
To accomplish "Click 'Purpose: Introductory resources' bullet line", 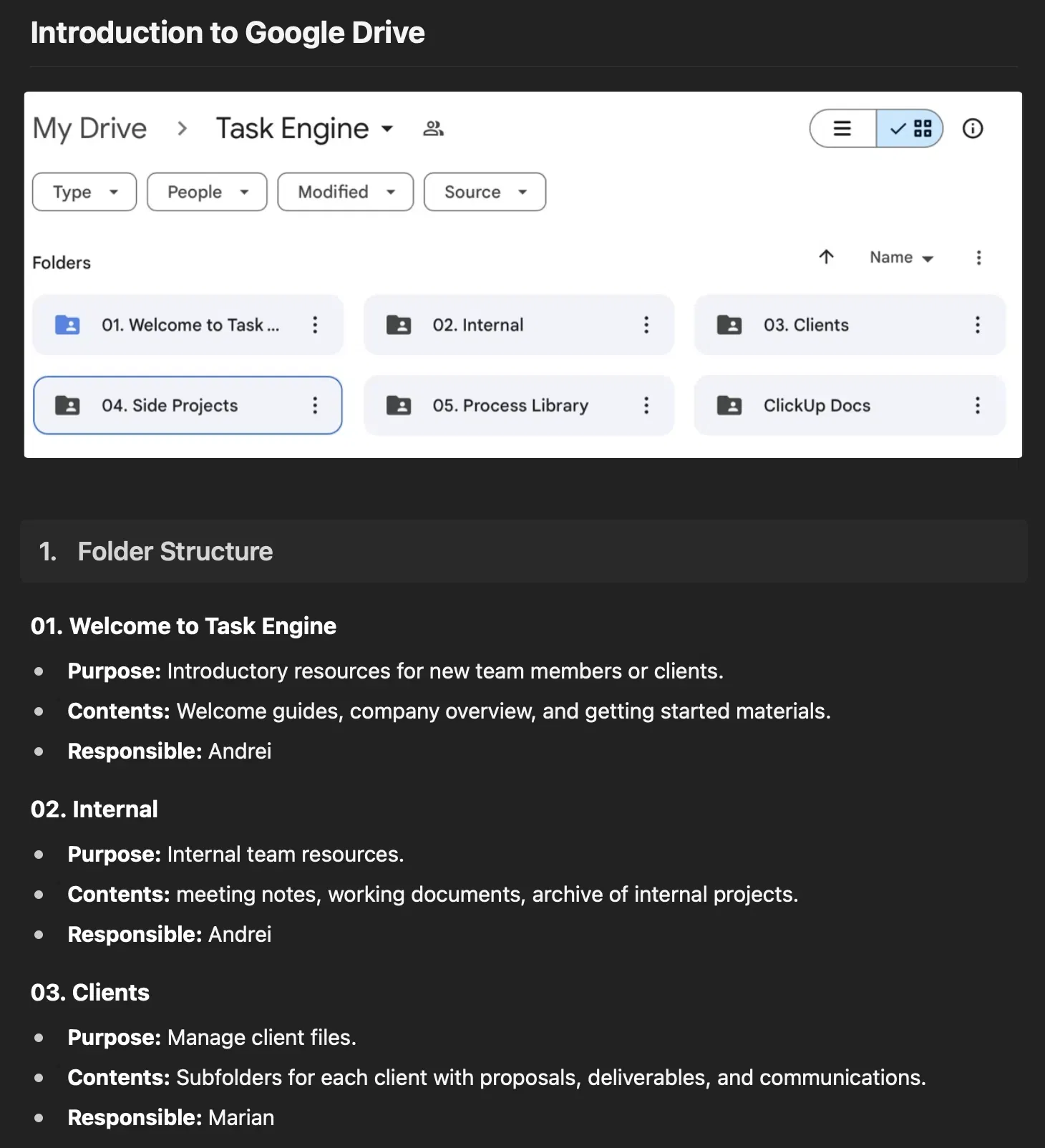I will [395, 671].
